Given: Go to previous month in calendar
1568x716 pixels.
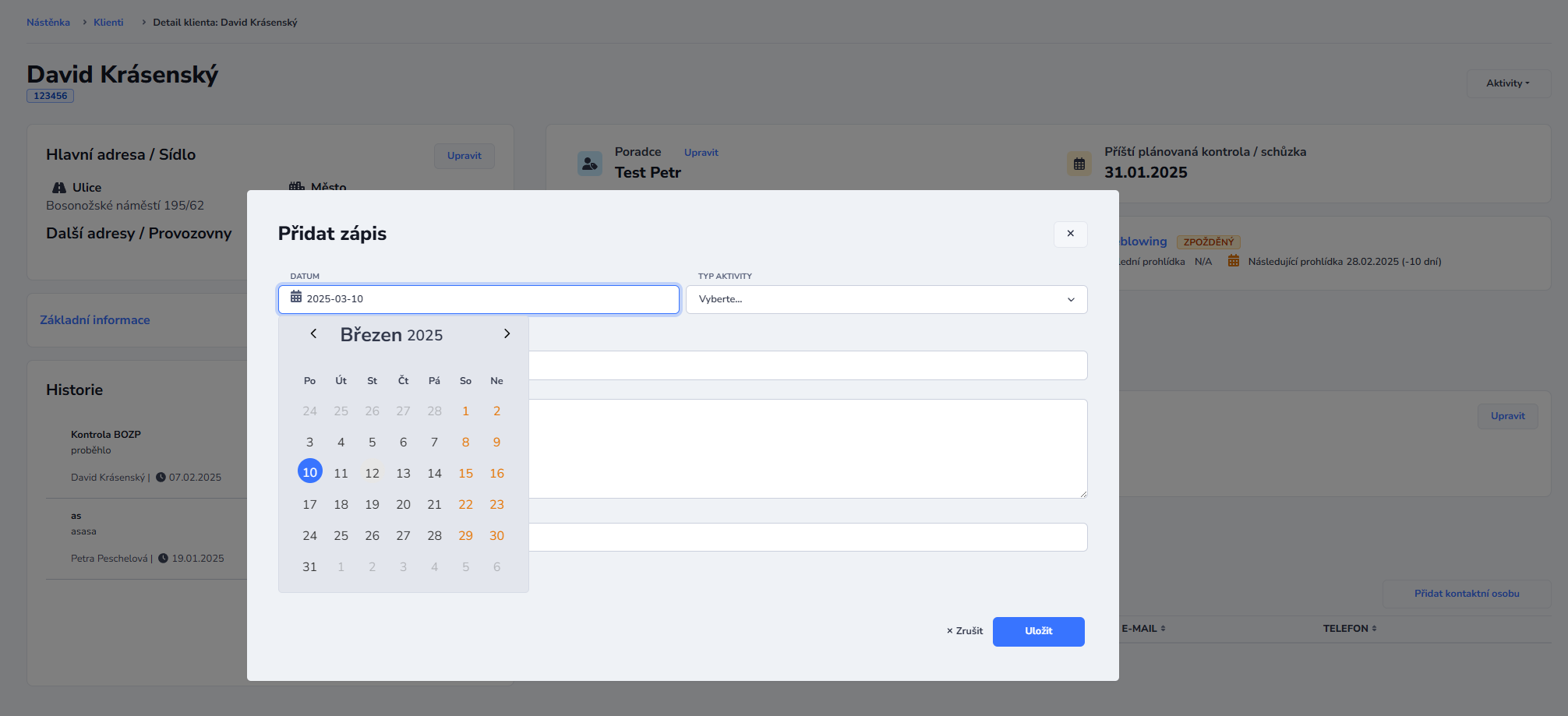Looking at the screenshot, I should pyautogui.click(x=313, y=334).
